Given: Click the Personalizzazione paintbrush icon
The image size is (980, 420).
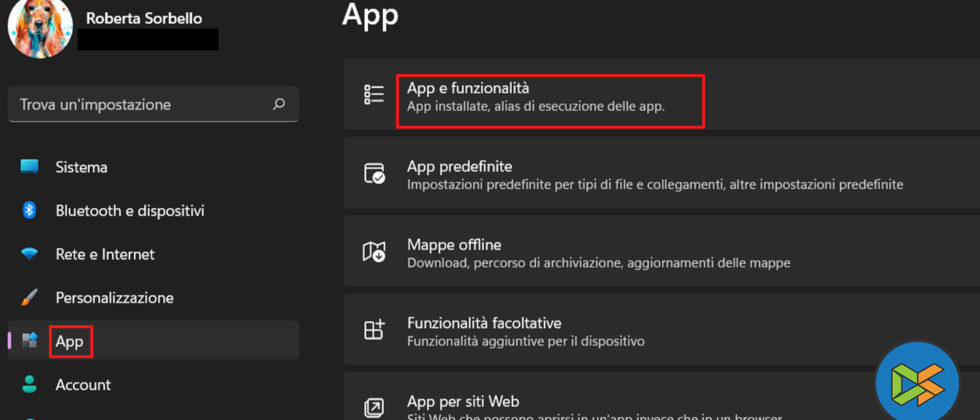Looking at the screenshot, I should click(x=29, y=297).
